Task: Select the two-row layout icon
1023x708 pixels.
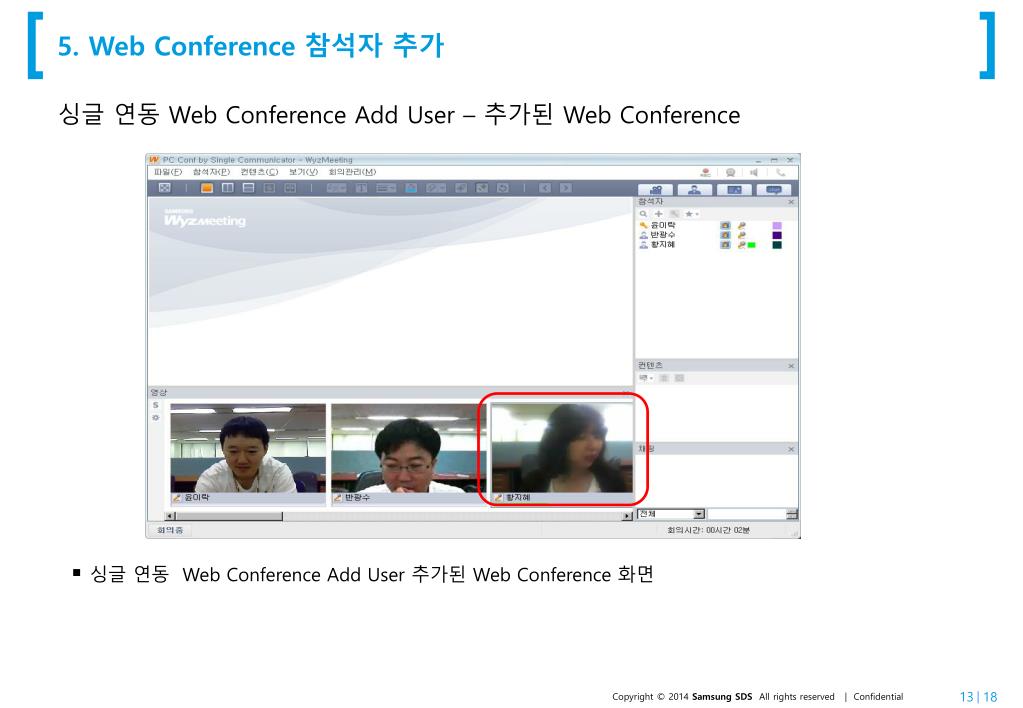Action: point(249,188)
